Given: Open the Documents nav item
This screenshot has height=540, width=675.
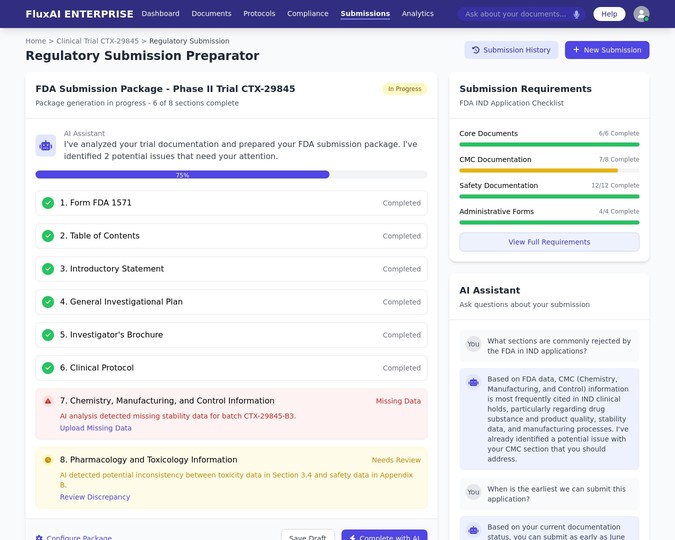Looking at the screenshot, I should 211,14.
